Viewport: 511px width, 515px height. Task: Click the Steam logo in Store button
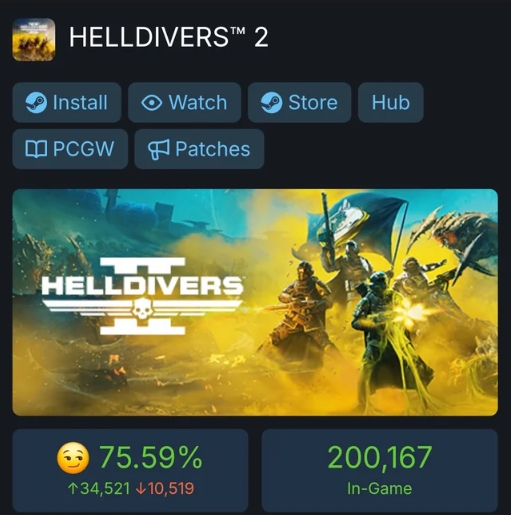coord(271,102)
